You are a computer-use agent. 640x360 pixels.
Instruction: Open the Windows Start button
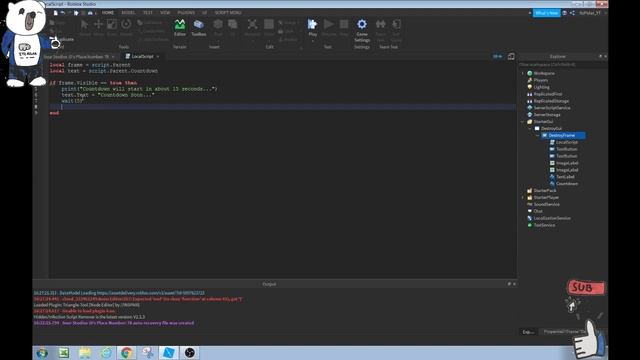click(x=42, y=353)
